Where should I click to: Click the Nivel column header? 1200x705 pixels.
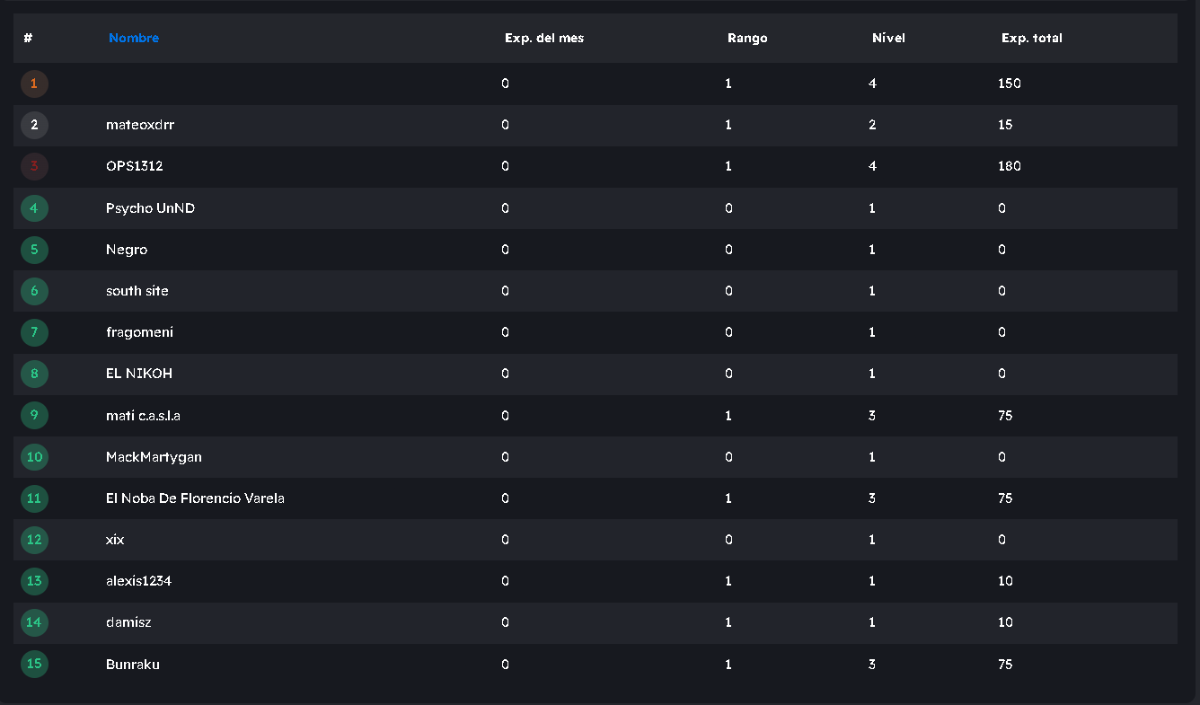click(888, 38)
